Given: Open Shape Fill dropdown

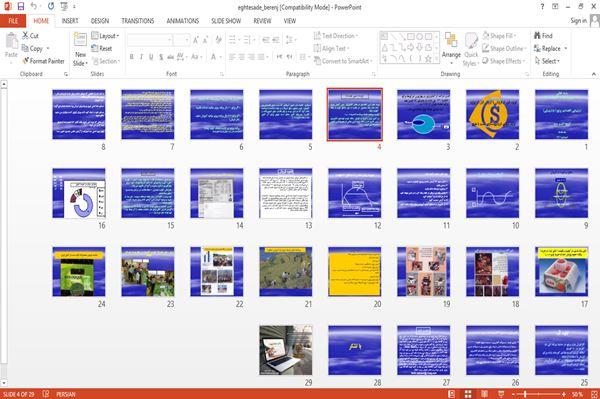Looking at the screenshot, I should [x=499, y=36].
